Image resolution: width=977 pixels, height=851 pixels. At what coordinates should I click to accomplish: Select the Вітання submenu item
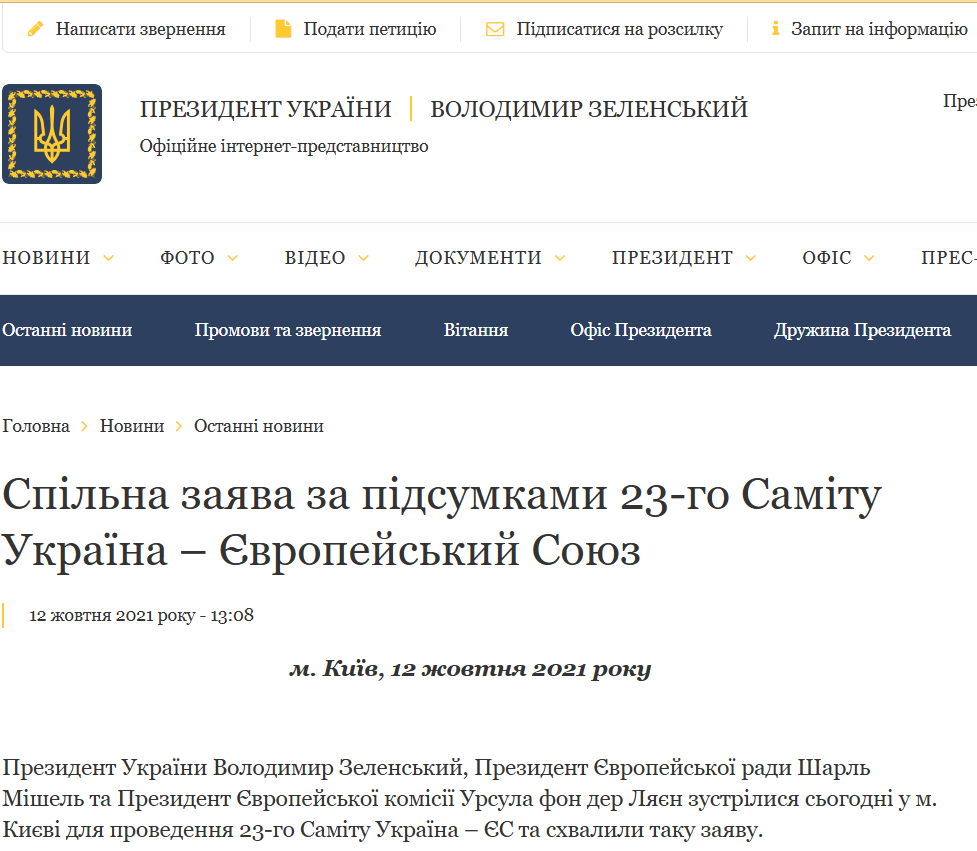tap(475, 328)
